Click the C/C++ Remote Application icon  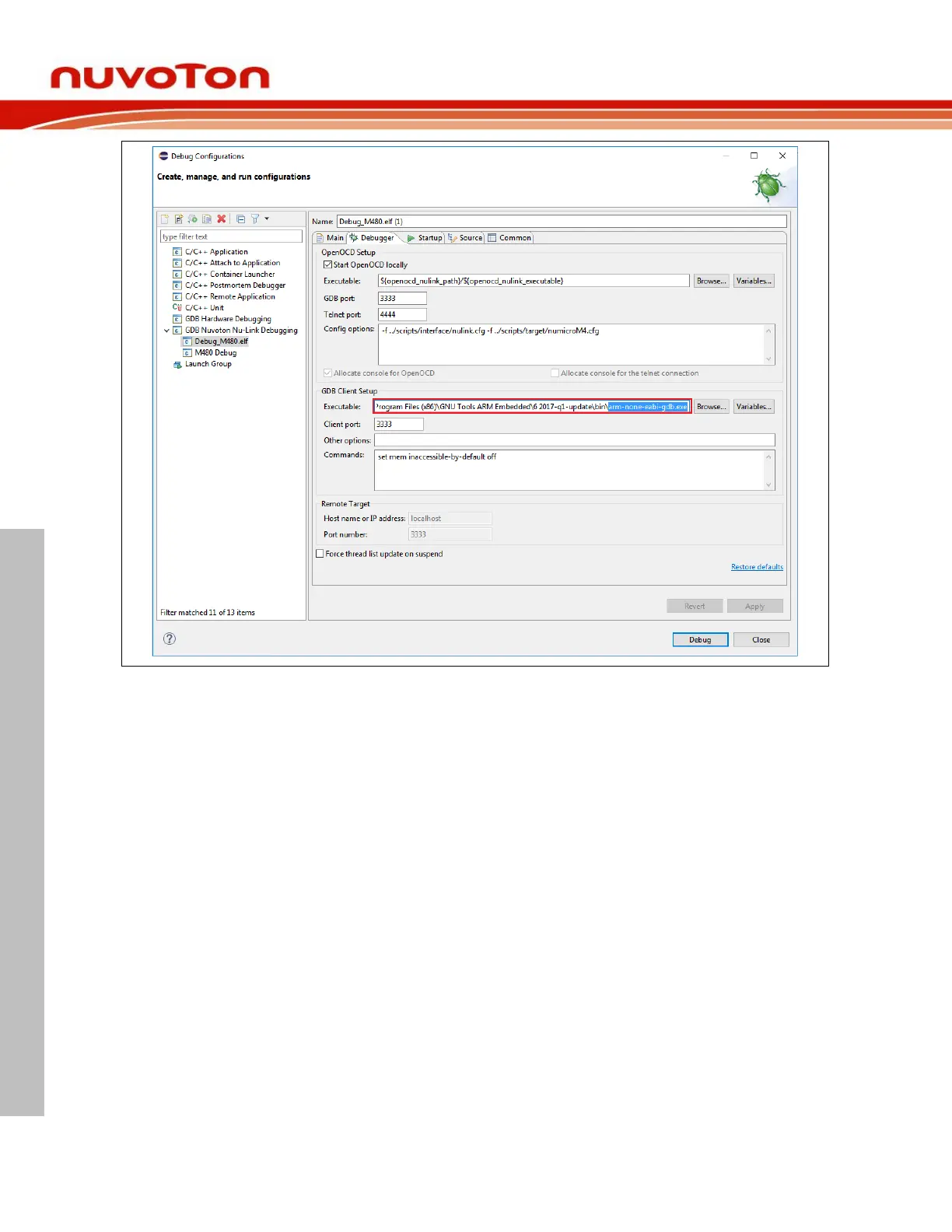pos(177,296)
